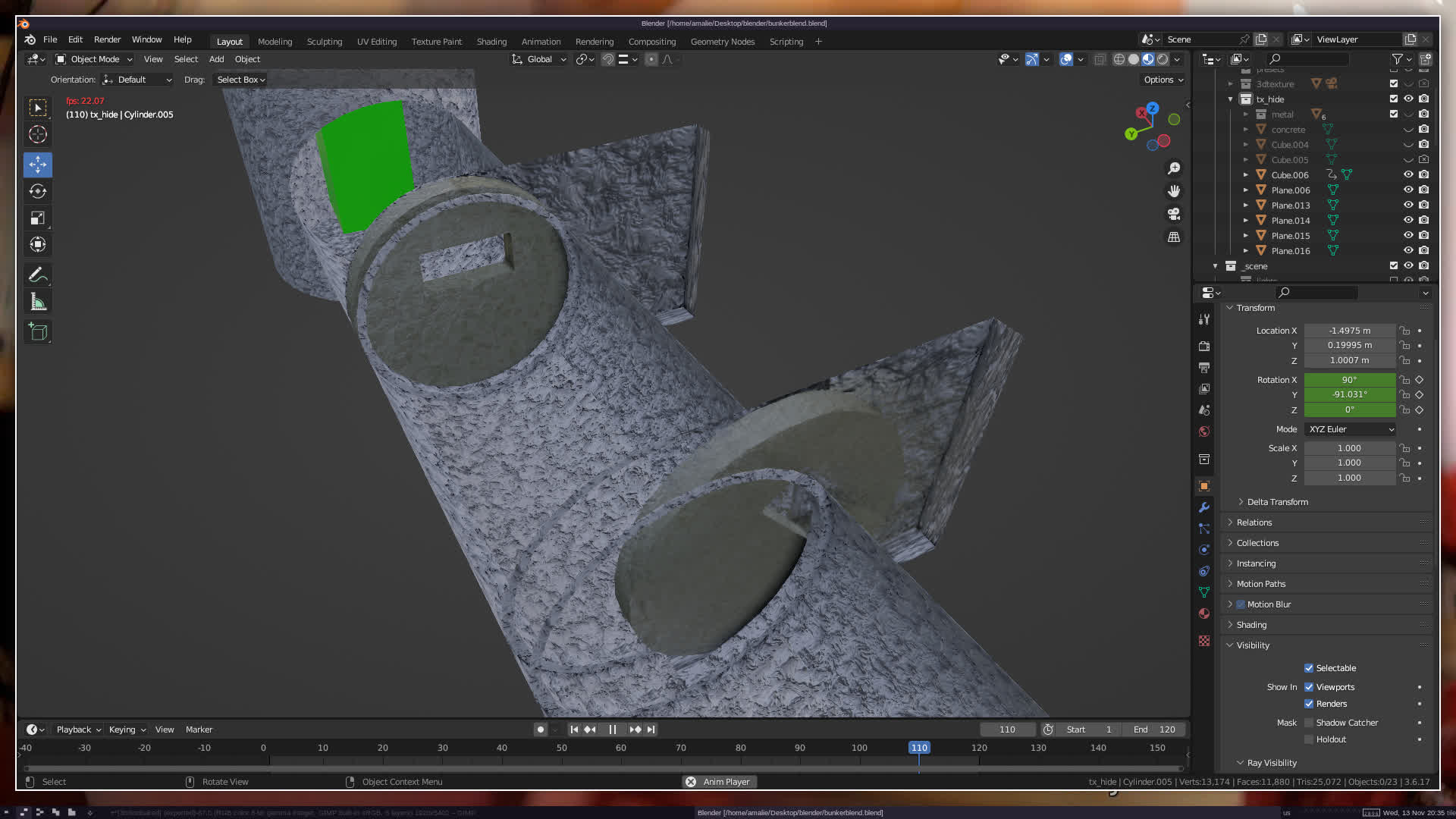Click the Add Cube tool
The image size is (1456, 819).
(x=38, y=332)
